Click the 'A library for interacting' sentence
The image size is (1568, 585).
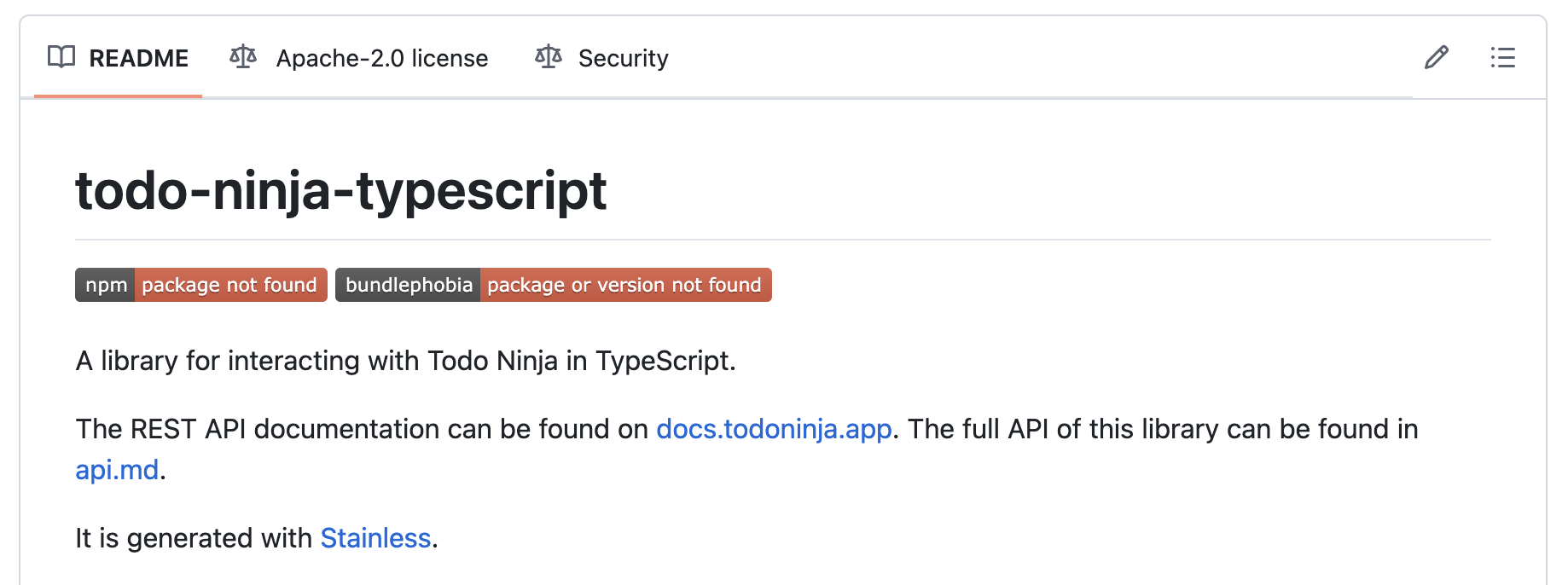pyautogui.click(x=405, y=361)
